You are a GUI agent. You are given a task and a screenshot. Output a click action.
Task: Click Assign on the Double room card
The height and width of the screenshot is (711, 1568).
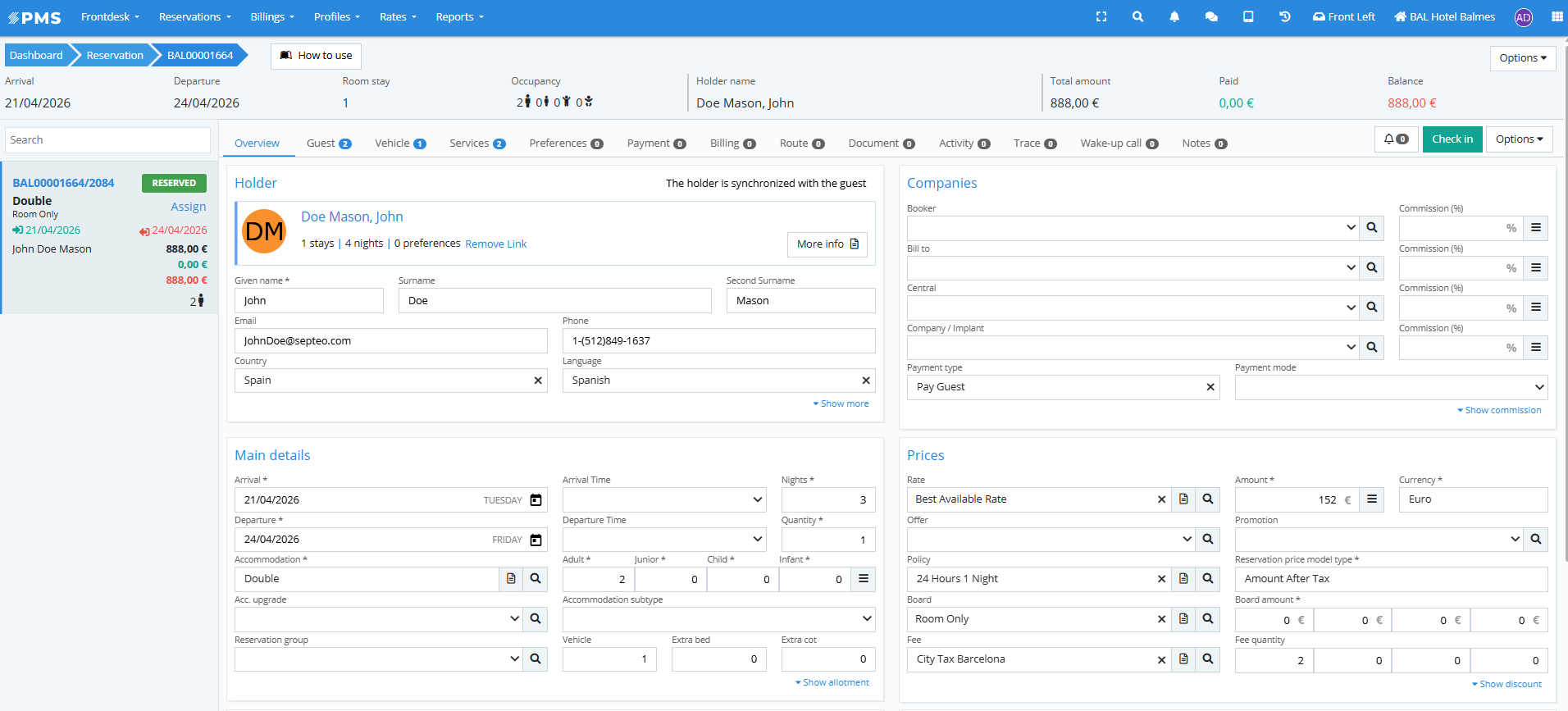pyautogui.click(x=189, y=207)
